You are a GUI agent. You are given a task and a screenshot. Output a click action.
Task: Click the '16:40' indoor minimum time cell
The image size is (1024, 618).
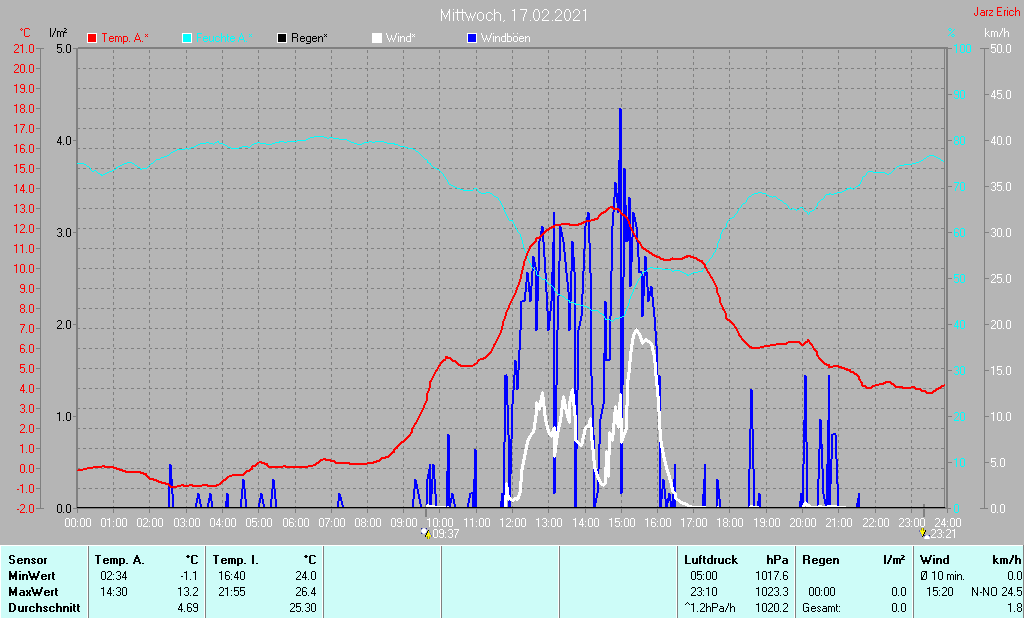point(232,576)
